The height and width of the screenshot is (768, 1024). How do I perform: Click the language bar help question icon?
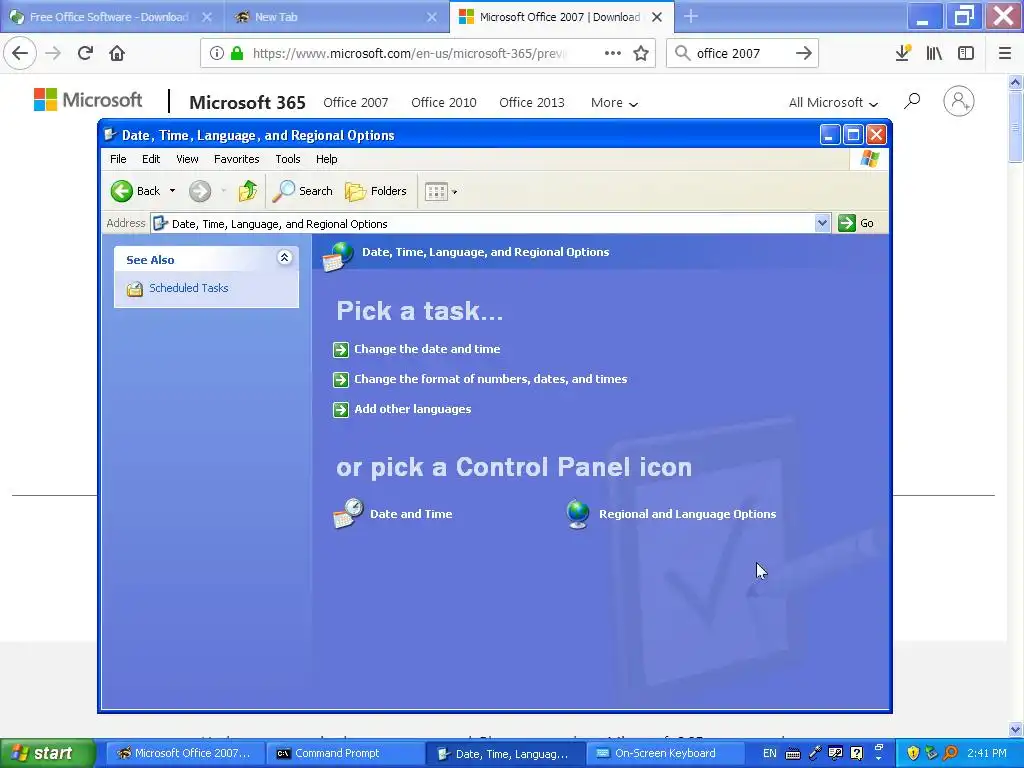[x=856, y=754]
